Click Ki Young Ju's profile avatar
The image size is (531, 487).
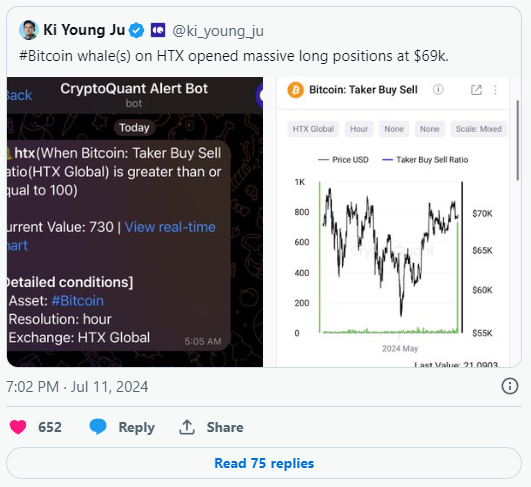point(28,30)
